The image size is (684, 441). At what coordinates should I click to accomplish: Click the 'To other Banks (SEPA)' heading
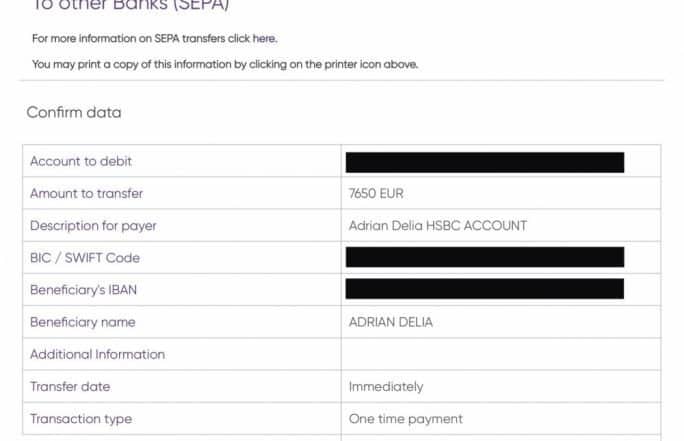tap(131, 5)
